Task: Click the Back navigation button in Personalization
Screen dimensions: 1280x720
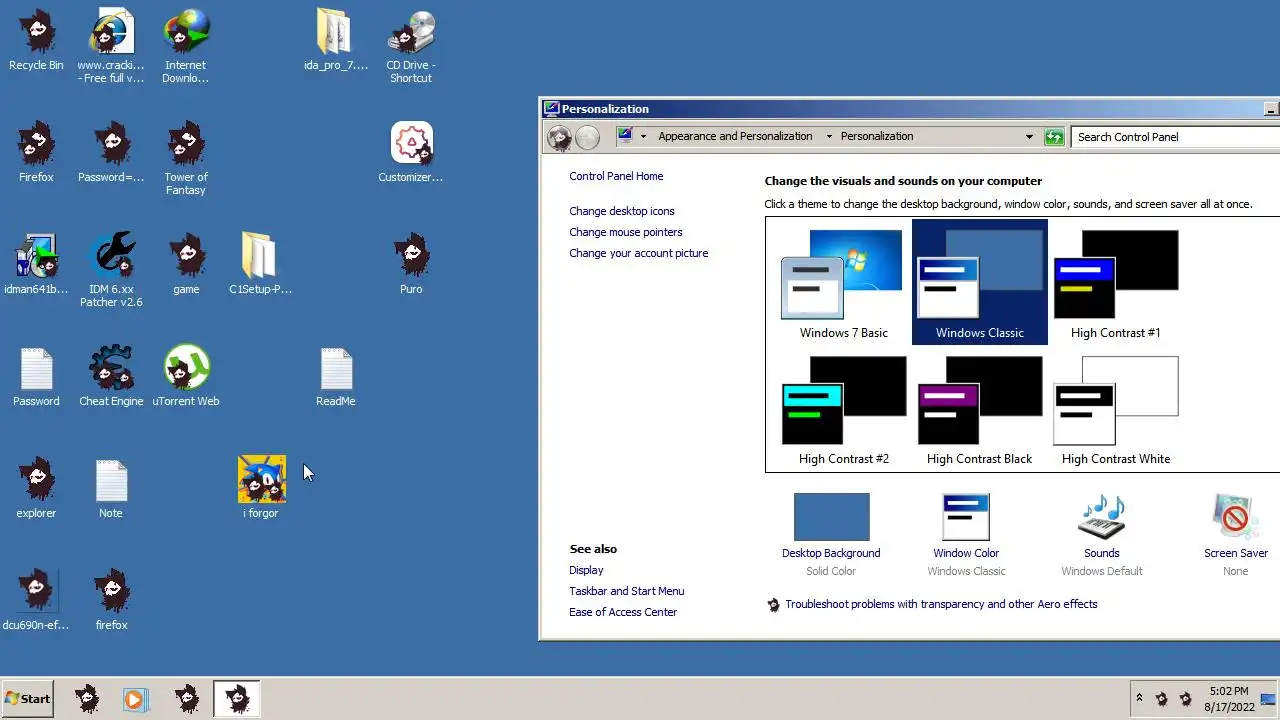Action: pos(559,137)
